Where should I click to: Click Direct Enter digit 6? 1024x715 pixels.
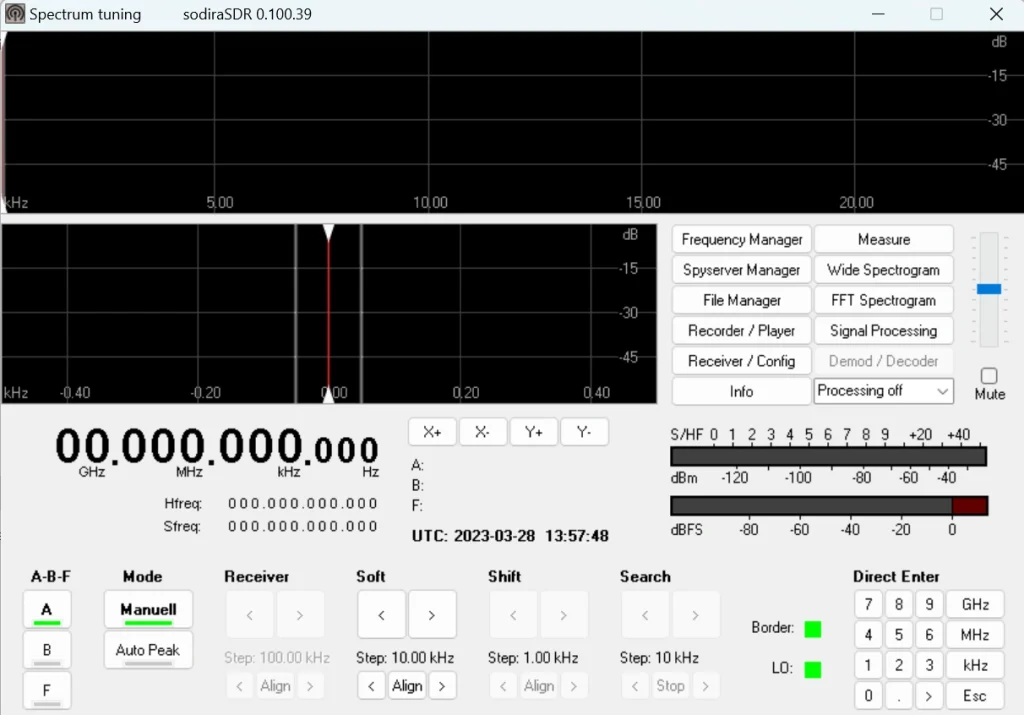click(929, 635)
